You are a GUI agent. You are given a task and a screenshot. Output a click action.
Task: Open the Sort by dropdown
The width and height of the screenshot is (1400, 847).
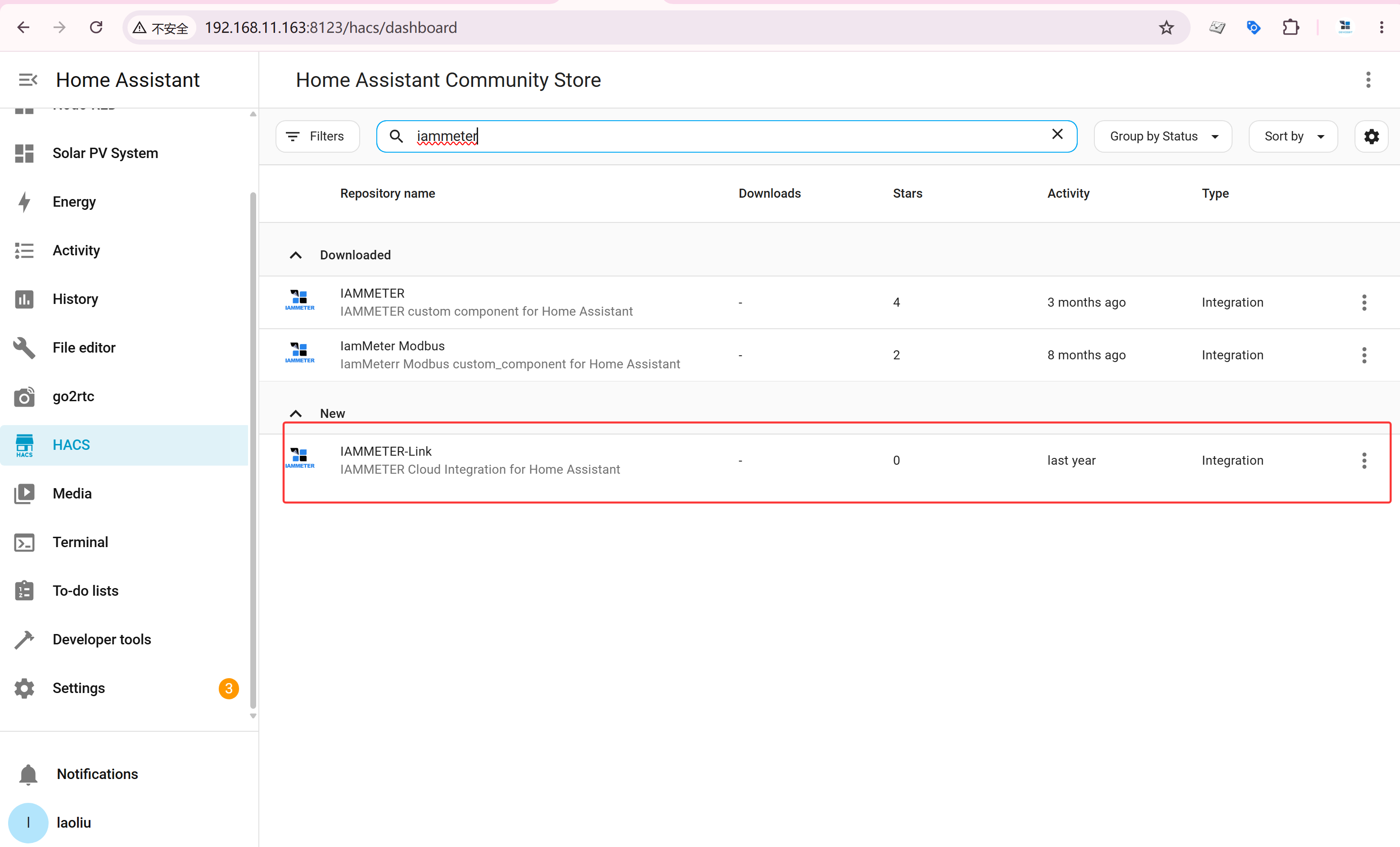click(x=1293, y=136)
